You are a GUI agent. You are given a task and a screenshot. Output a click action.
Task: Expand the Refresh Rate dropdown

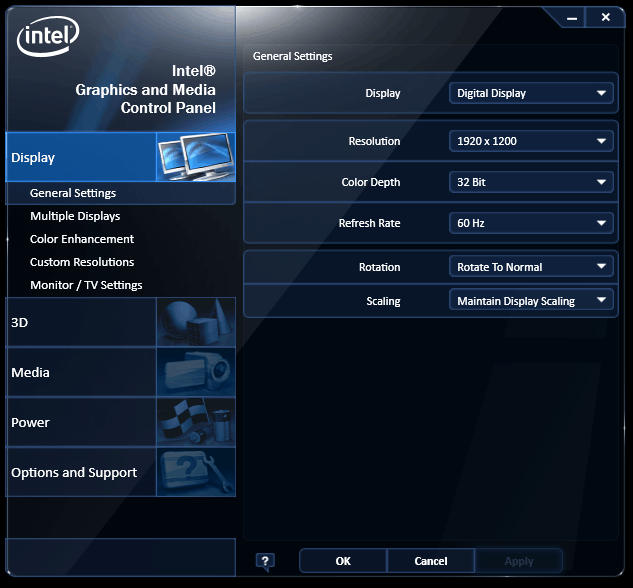531,223
